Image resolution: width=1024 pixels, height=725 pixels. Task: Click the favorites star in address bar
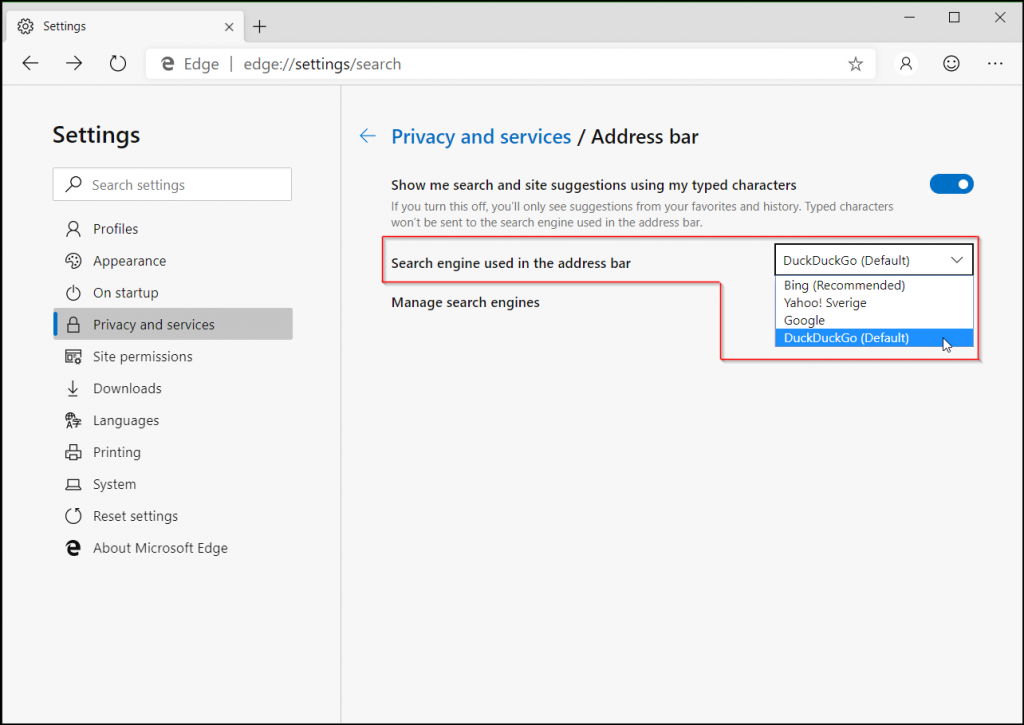pyautogui.click(x=855, y=63)
